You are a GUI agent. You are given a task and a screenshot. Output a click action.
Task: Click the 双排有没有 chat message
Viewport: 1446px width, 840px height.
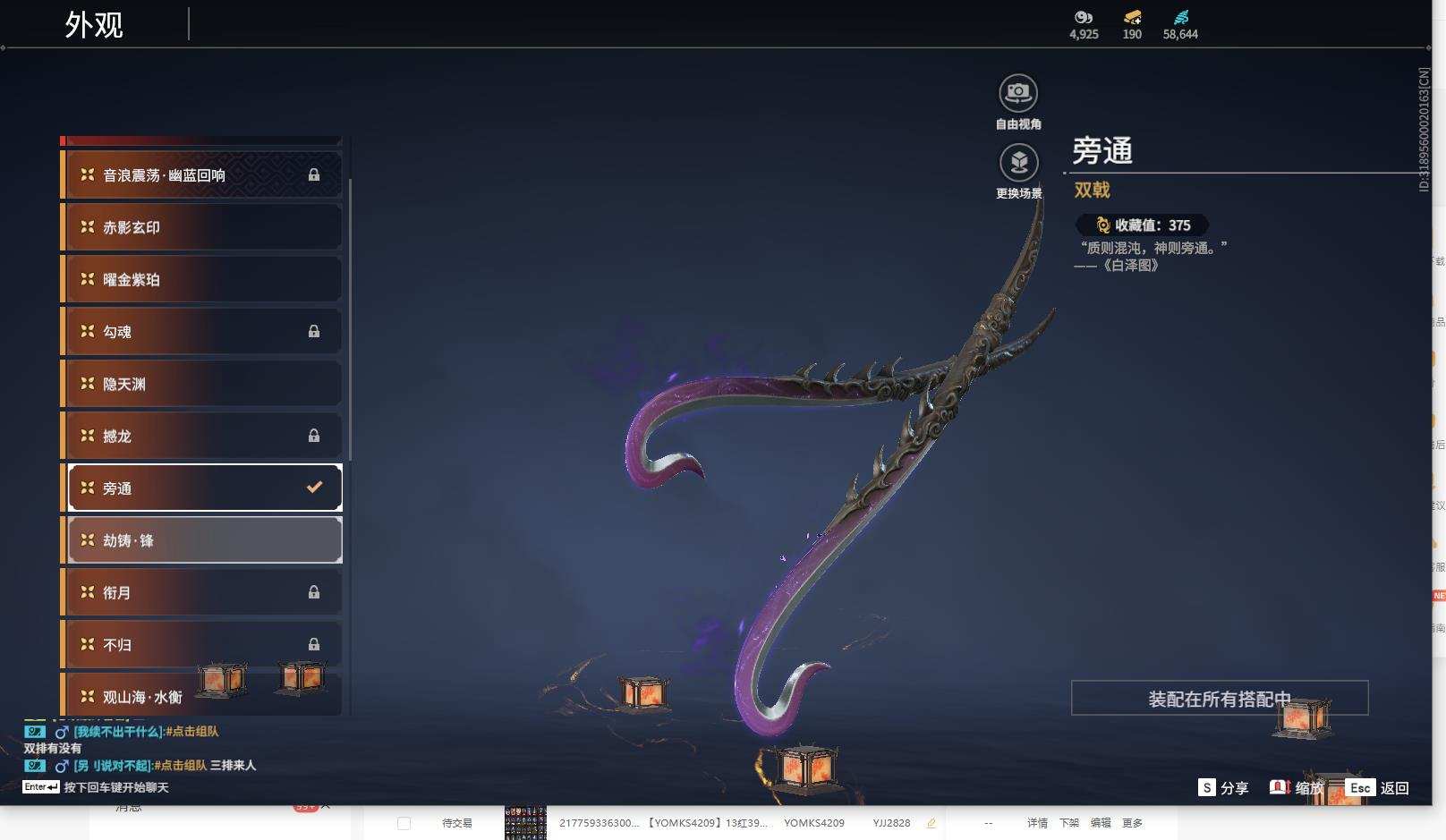coord(53,749)
